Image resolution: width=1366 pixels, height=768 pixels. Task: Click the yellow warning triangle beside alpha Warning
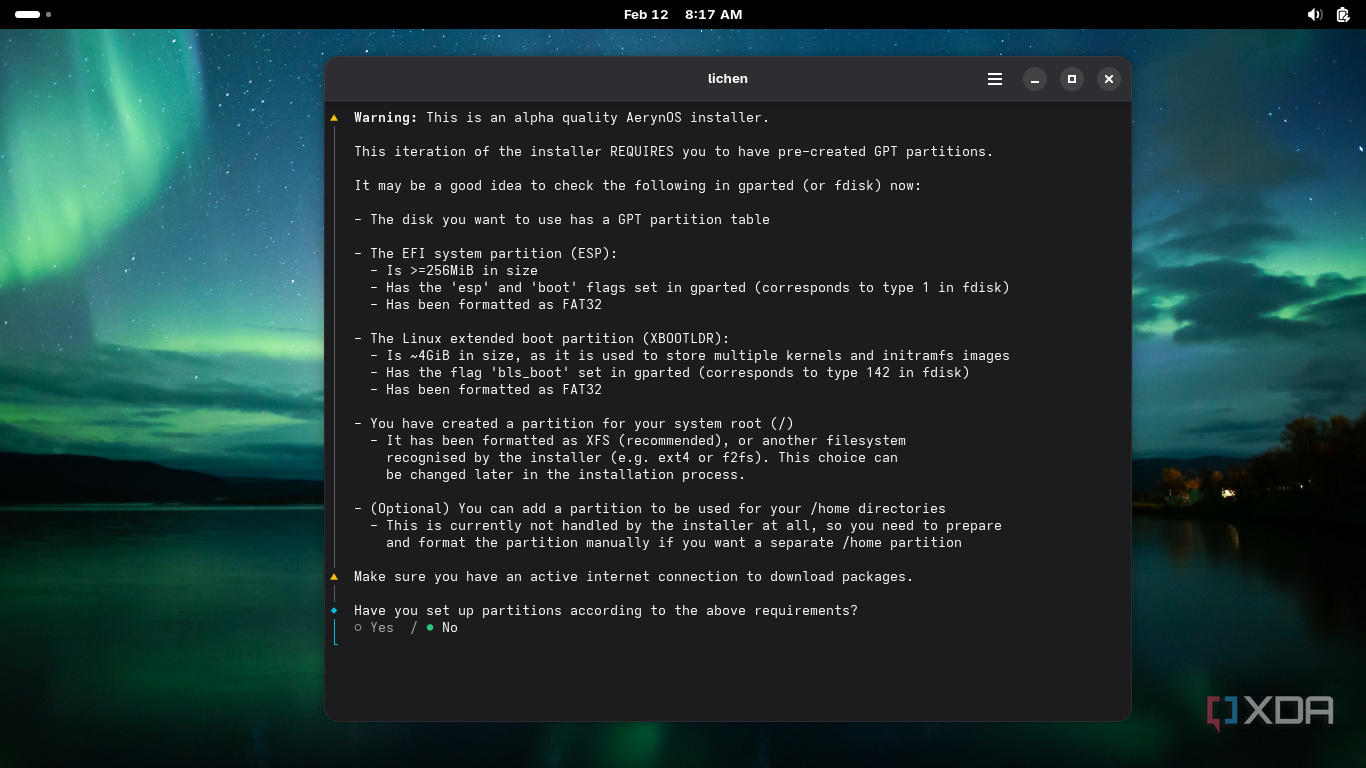click(x=334, y=118)
